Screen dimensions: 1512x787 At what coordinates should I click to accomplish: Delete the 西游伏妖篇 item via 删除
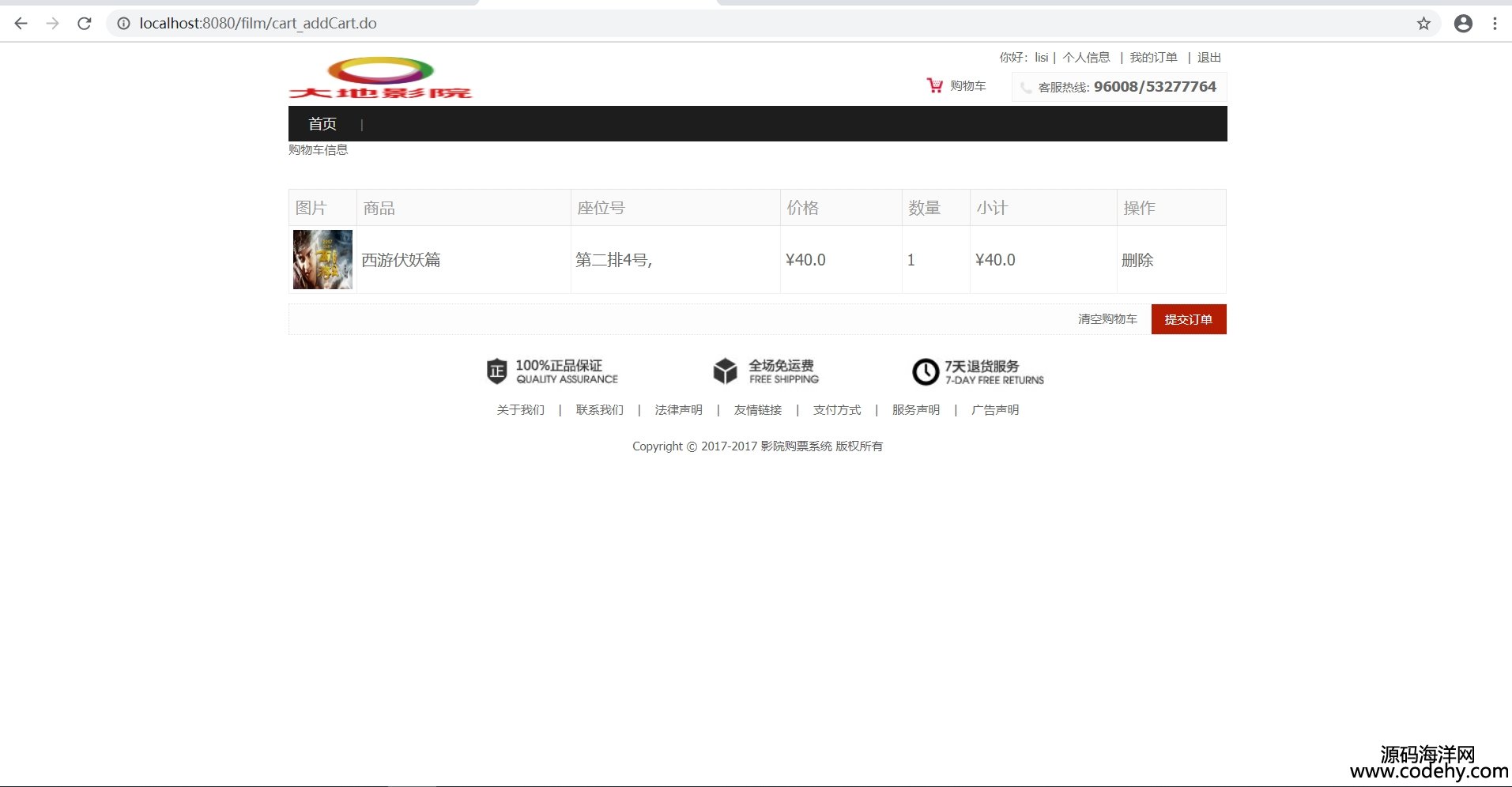[x=1137, y=260]
